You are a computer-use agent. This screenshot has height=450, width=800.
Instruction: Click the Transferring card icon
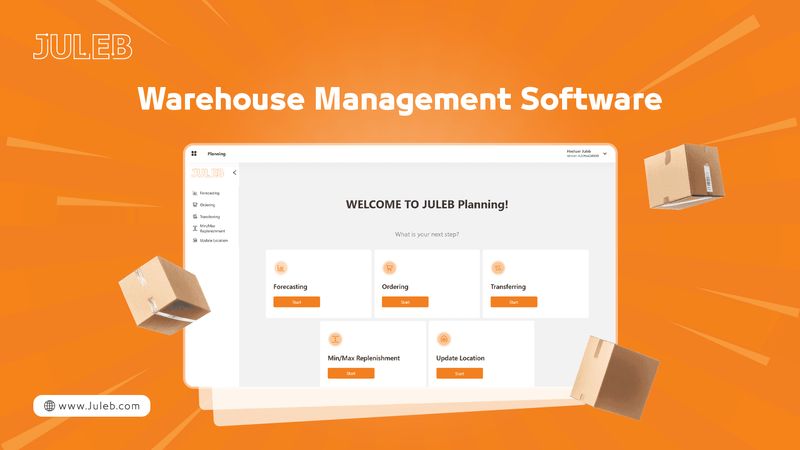tap(498, 267)
